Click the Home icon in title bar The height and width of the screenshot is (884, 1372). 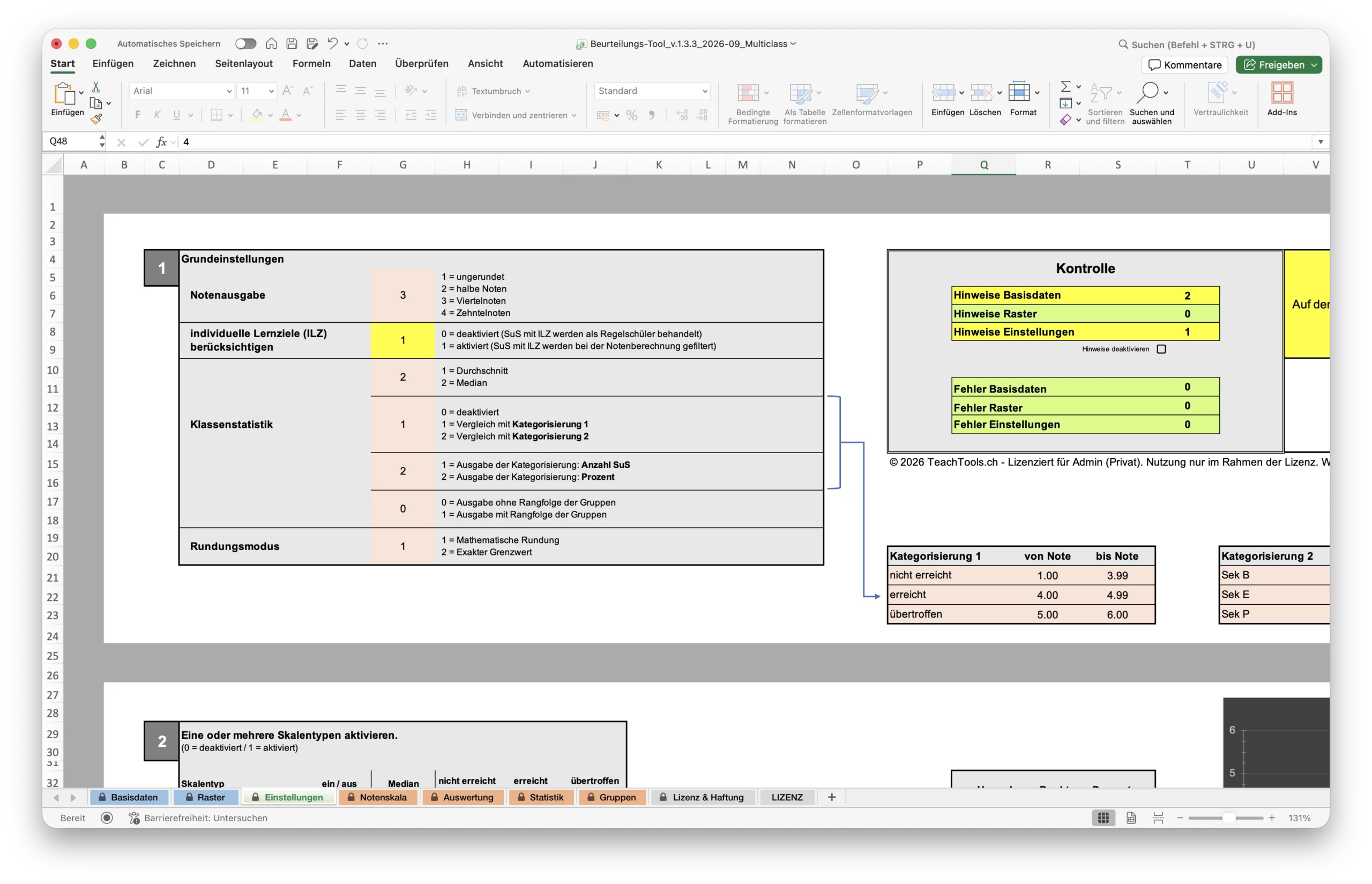point(271,43)
